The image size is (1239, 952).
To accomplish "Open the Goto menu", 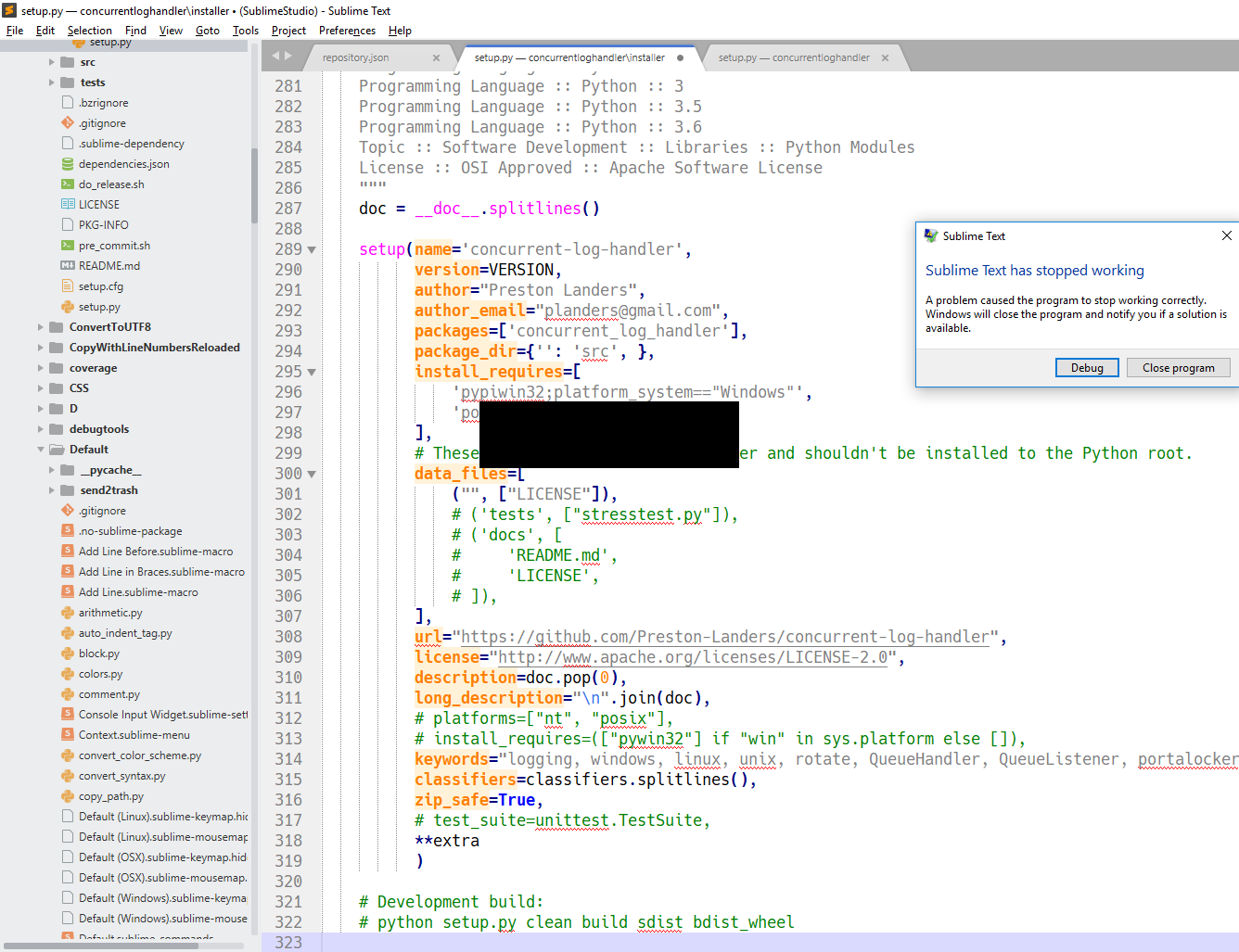I will tap(208, 31).
